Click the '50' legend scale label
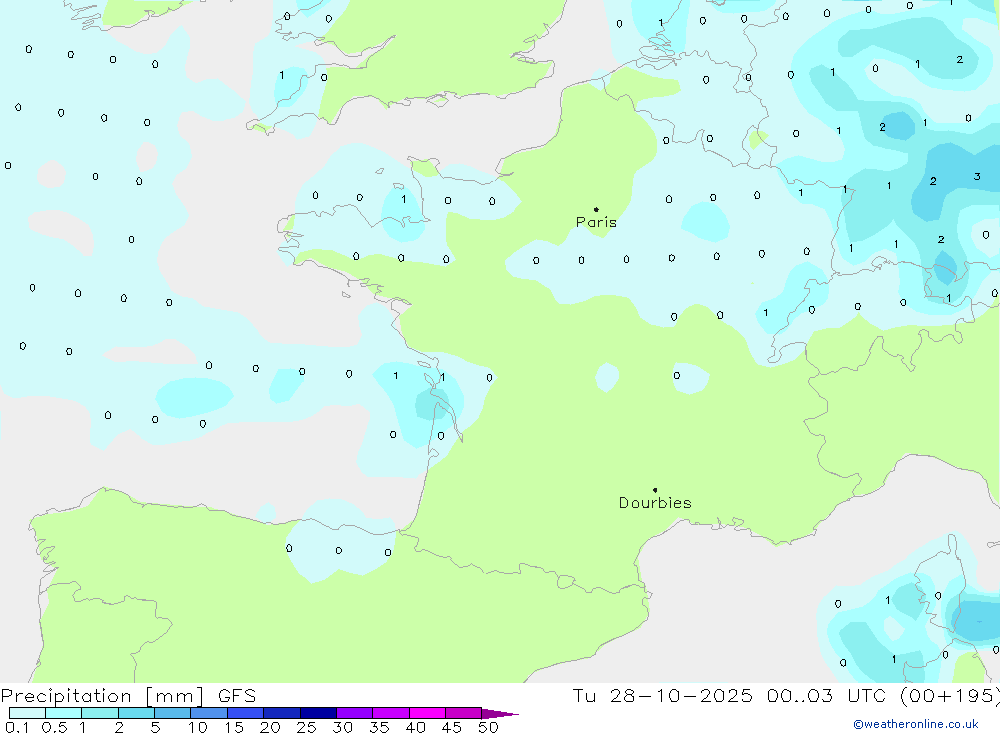Image resolution: width=1000 pixels, height=733 pixels. 488,727
